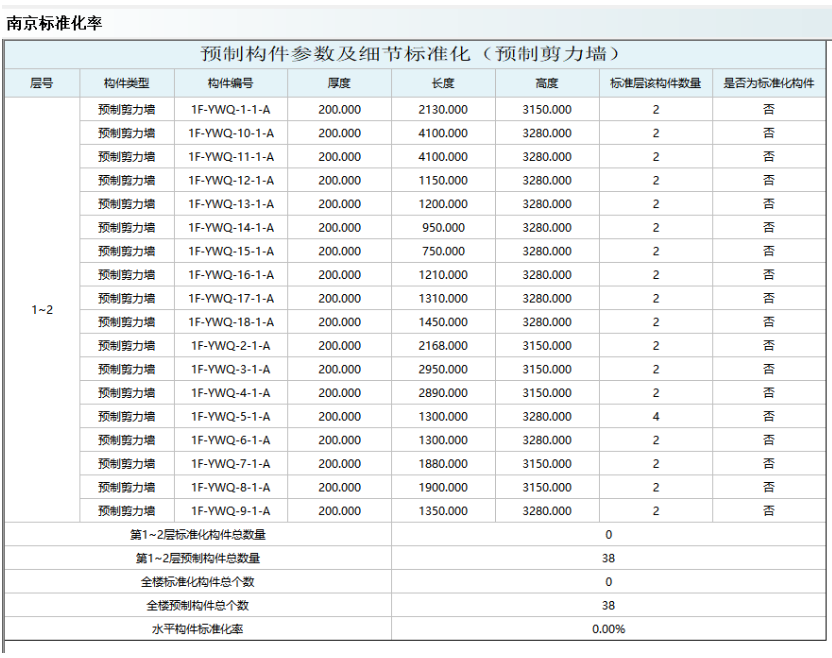Click height 3280.000 in 1F-YWQ-9-1-A row
This screenshot has height=658, width=832.
(x=547, y=511)
